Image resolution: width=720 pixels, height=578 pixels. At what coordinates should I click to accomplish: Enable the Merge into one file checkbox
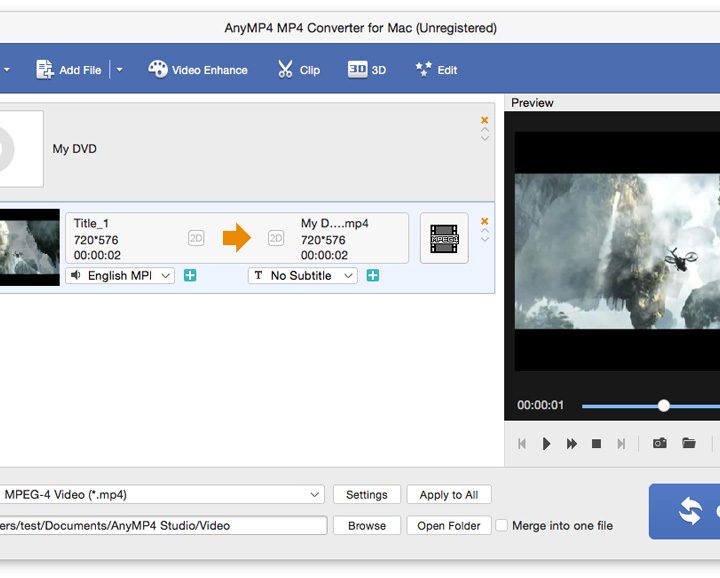pos(502,525)
